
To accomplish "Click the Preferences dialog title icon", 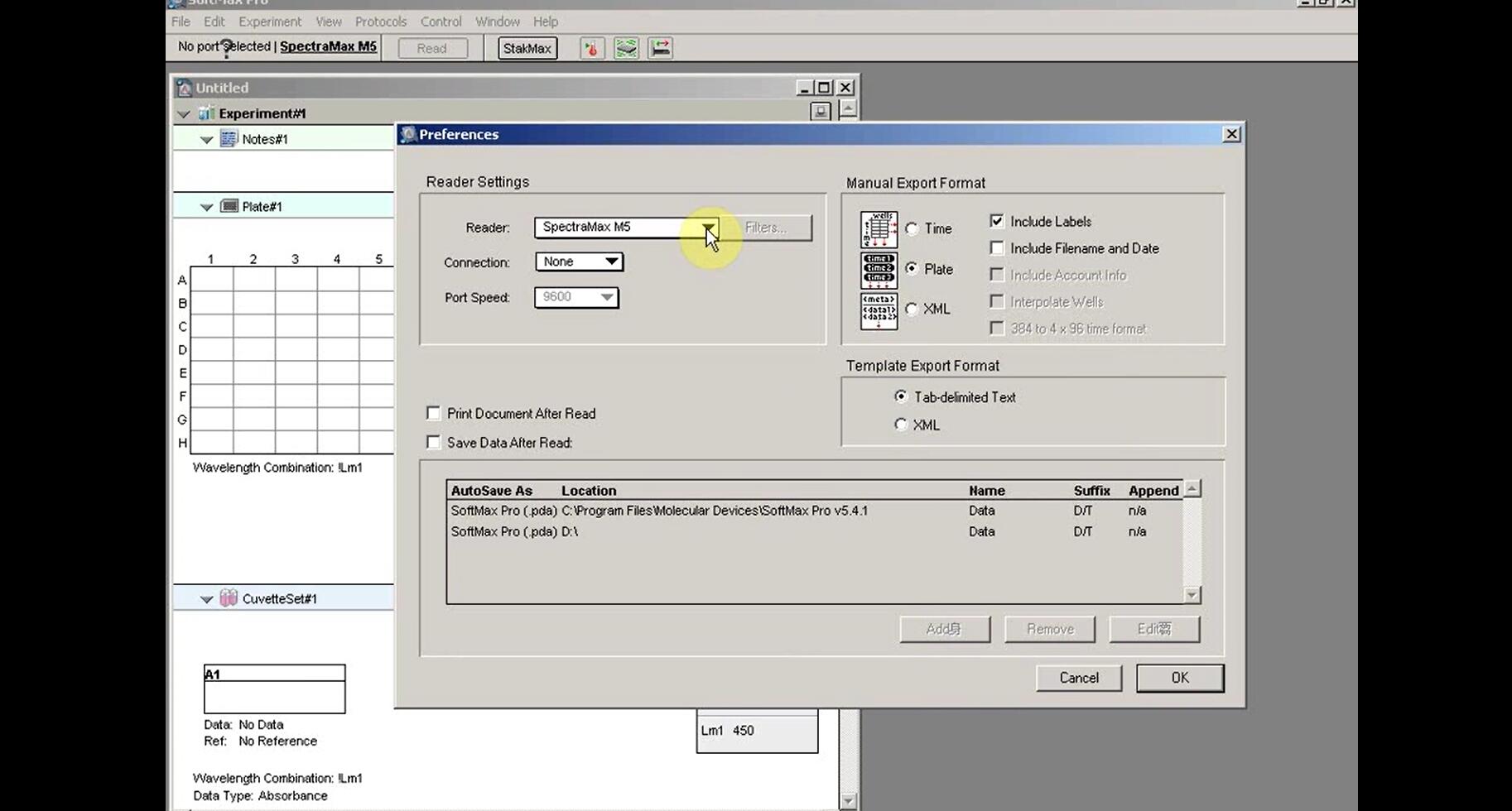I will 407,134.
